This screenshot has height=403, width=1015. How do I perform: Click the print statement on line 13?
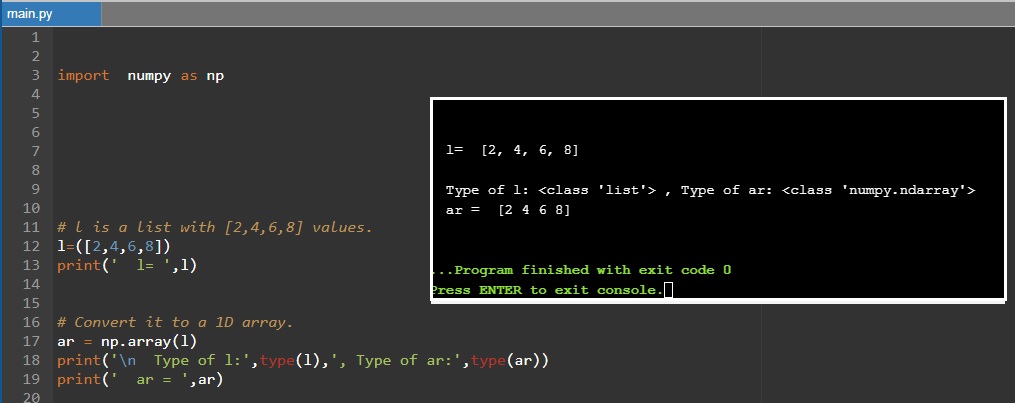coord(127,265)
